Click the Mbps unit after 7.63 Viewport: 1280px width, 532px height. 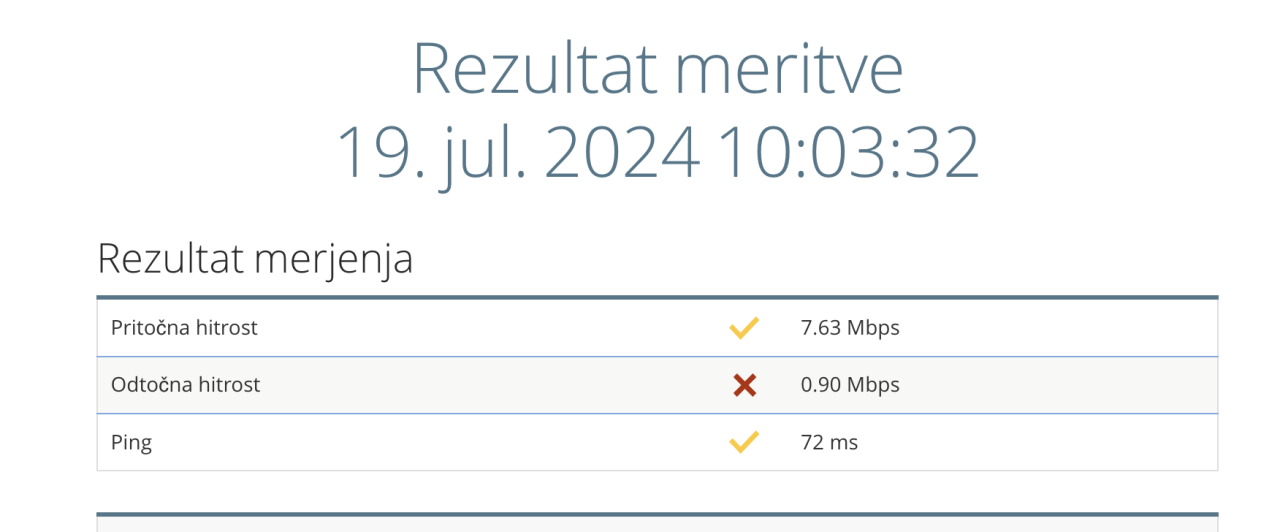point(873,328)
